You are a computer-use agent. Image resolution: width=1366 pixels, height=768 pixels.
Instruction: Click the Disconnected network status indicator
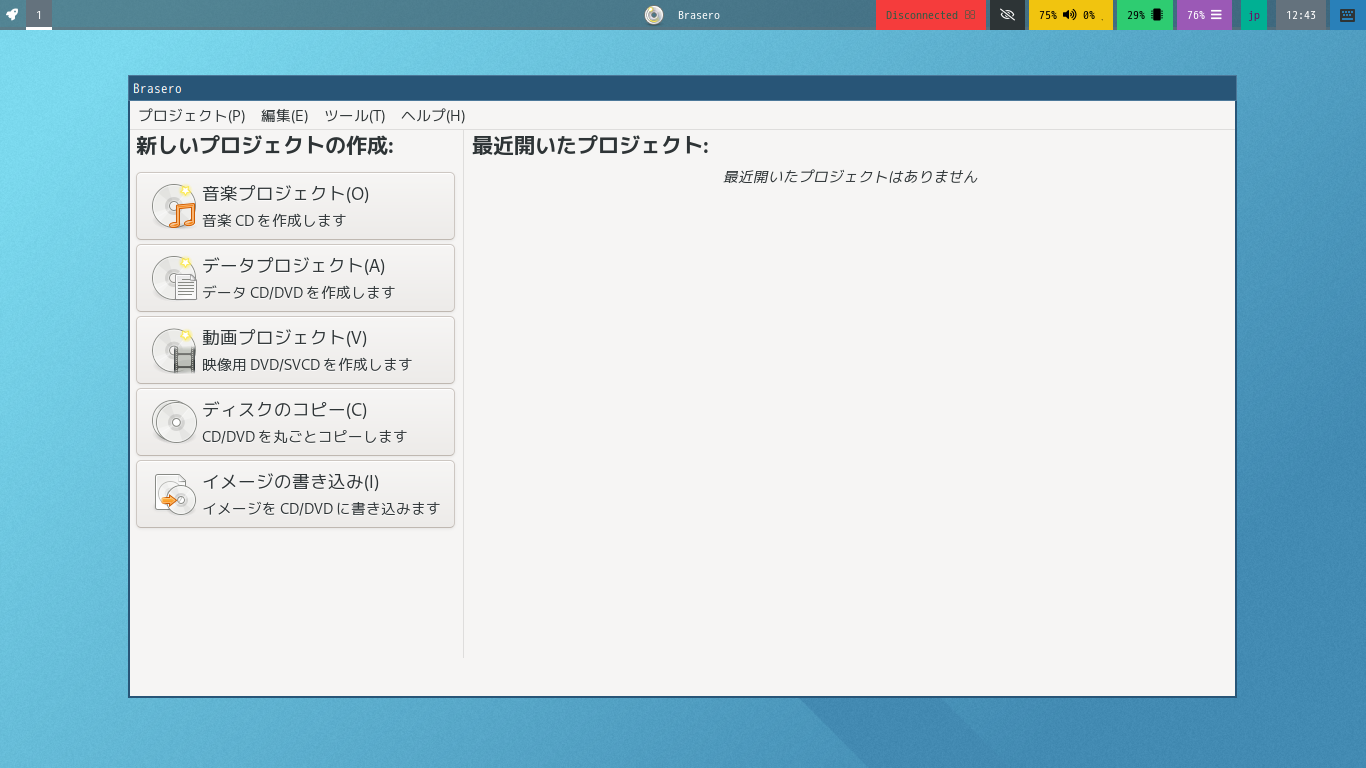[931, 15]
